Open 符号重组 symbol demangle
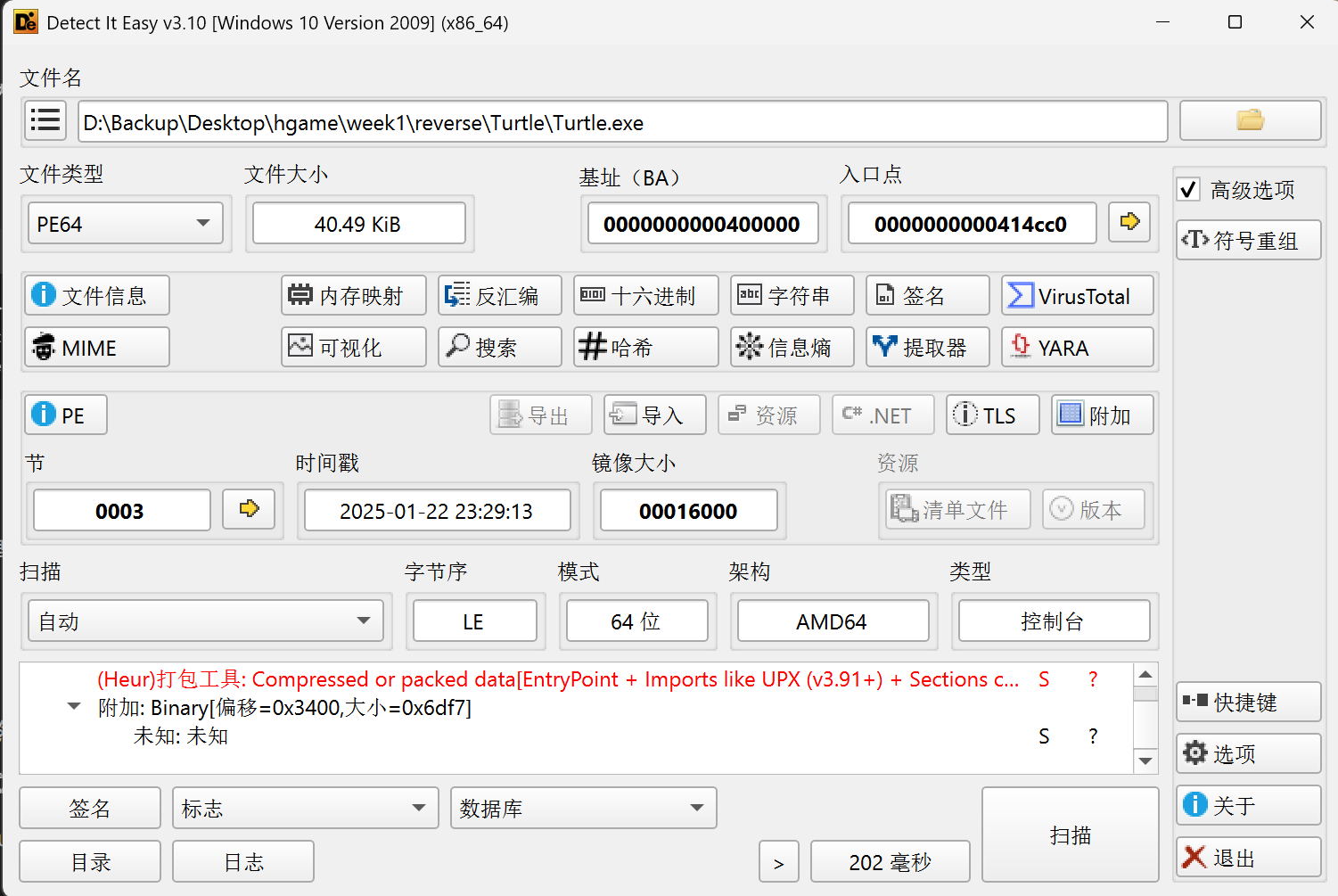Image resolution: width=1338 pixels, height=896 pixels. [x=1248, y=240]
